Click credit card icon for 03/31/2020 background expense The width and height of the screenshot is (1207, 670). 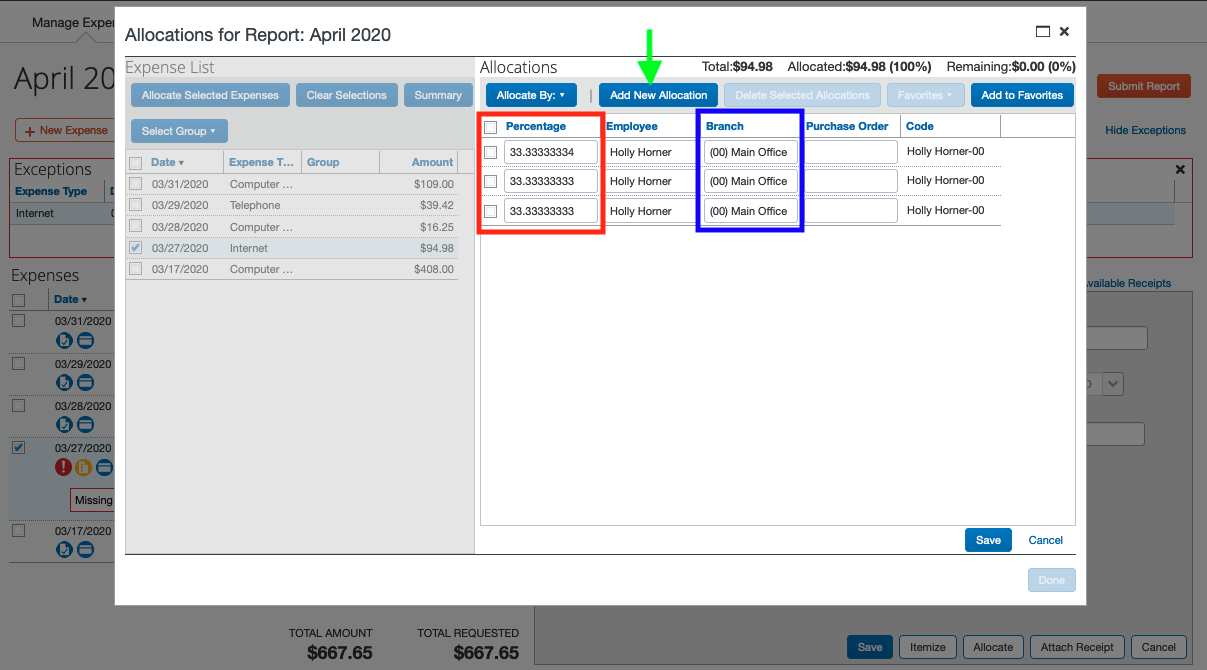pos(86,340)
